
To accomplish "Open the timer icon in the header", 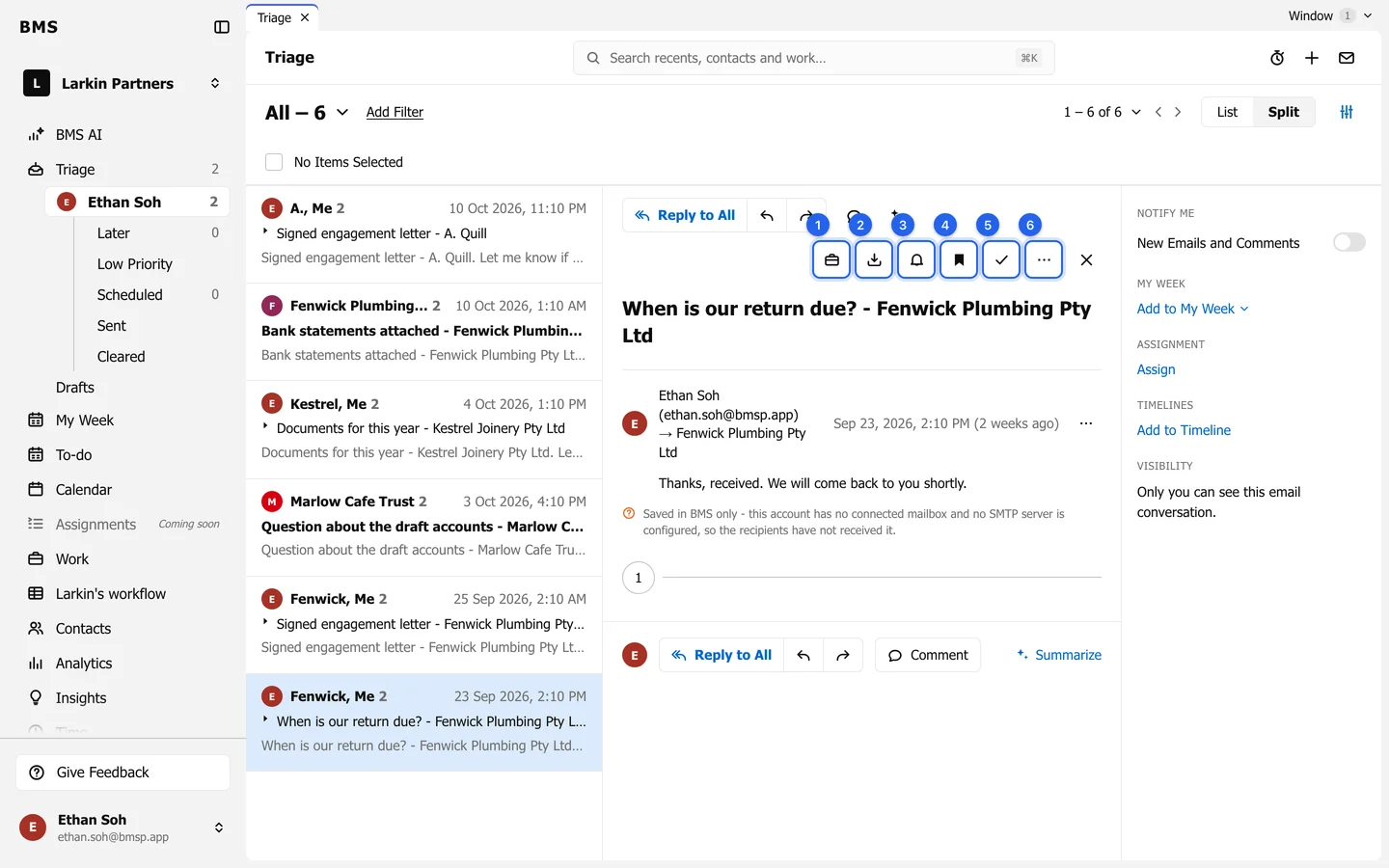I will tap(1277, 58).
